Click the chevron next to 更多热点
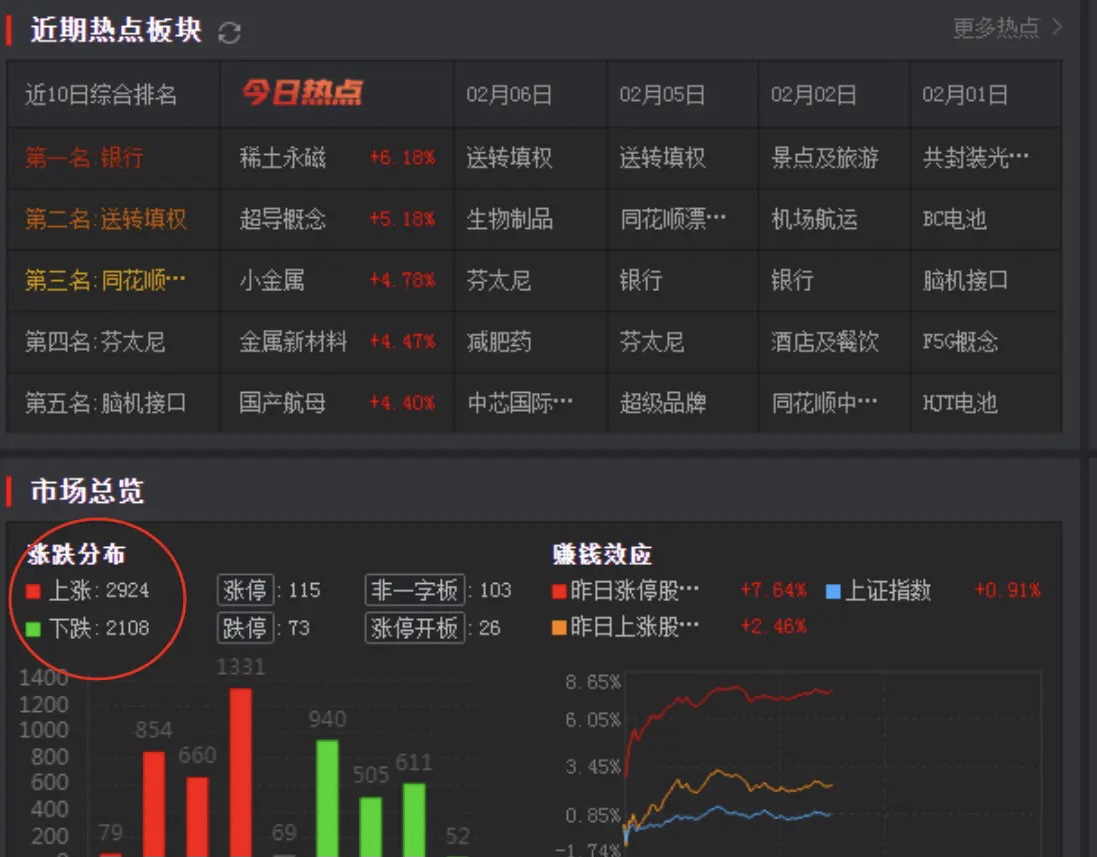Screen dimensions: 1097x857 [x=1058, y=27]
